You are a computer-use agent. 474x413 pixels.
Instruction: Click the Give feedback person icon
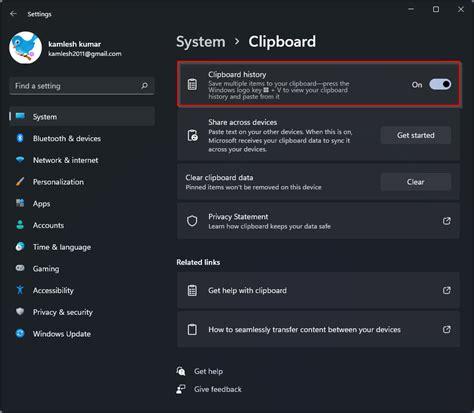(181, 389)
